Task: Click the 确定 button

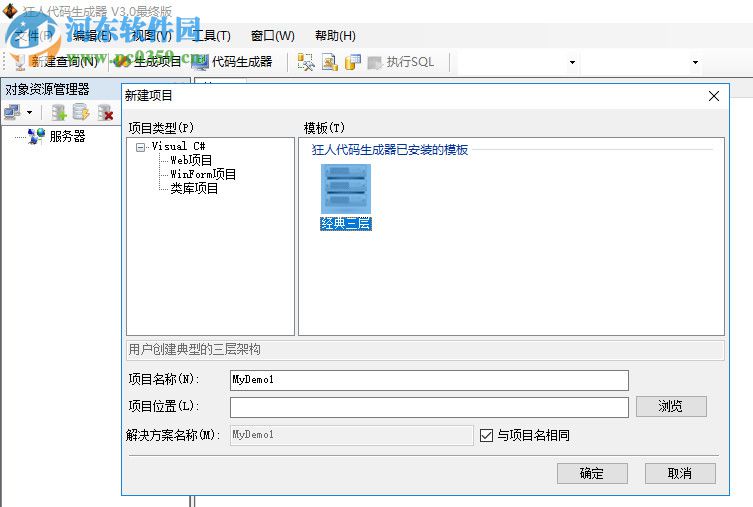Action: (x=592, y=473)
